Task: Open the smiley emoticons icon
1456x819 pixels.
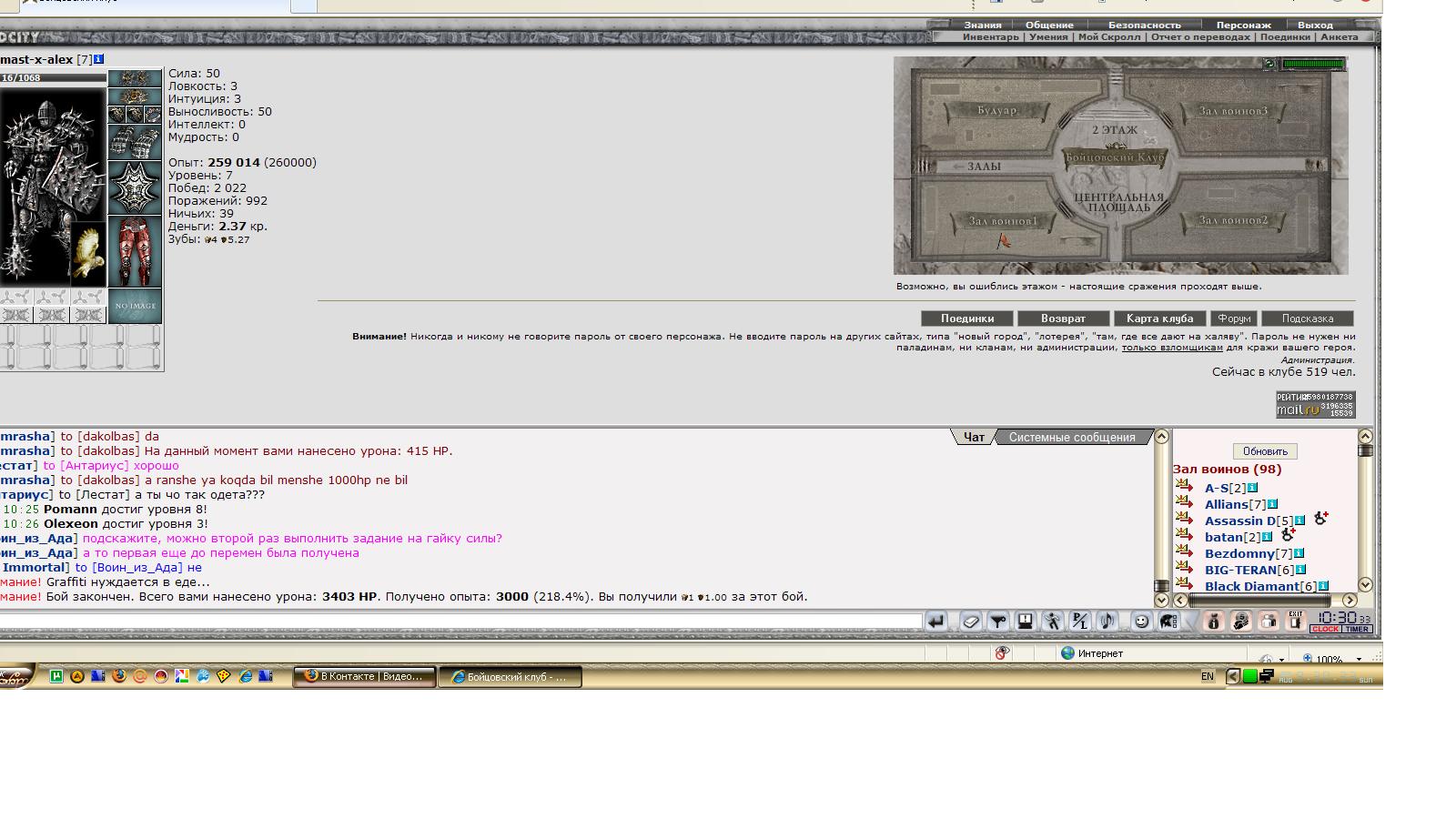Action: click(x=1141, y=622)
